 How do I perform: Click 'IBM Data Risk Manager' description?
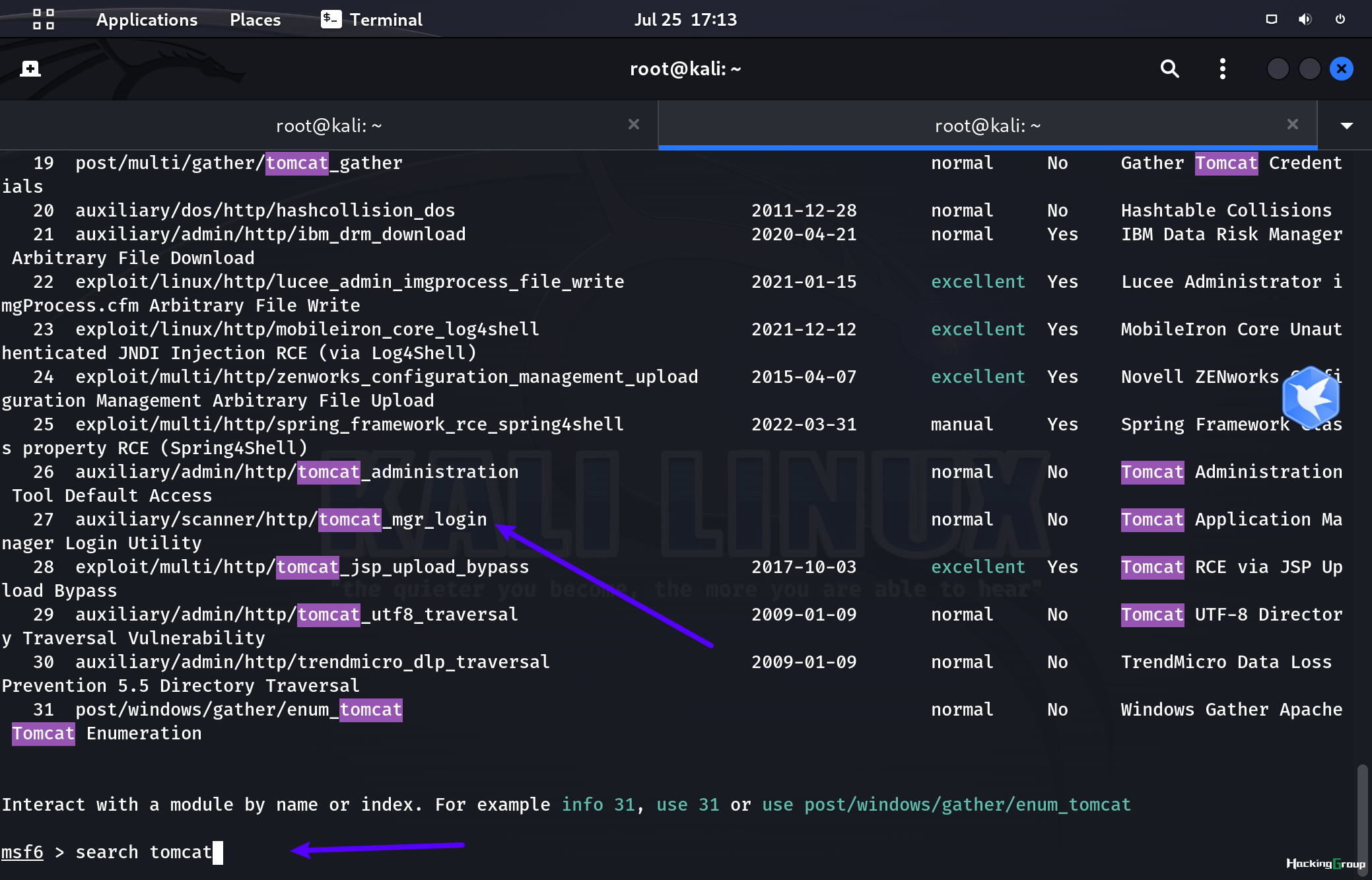(1231, 234)
